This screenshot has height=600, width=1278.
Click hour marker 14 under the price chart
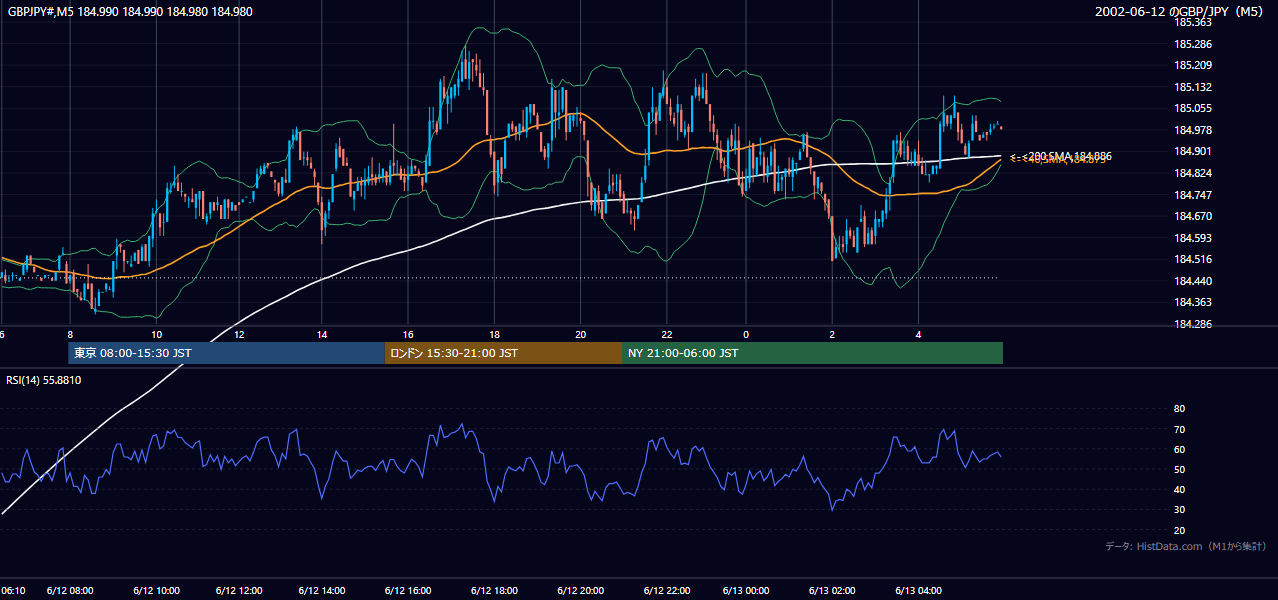(323, 334)
